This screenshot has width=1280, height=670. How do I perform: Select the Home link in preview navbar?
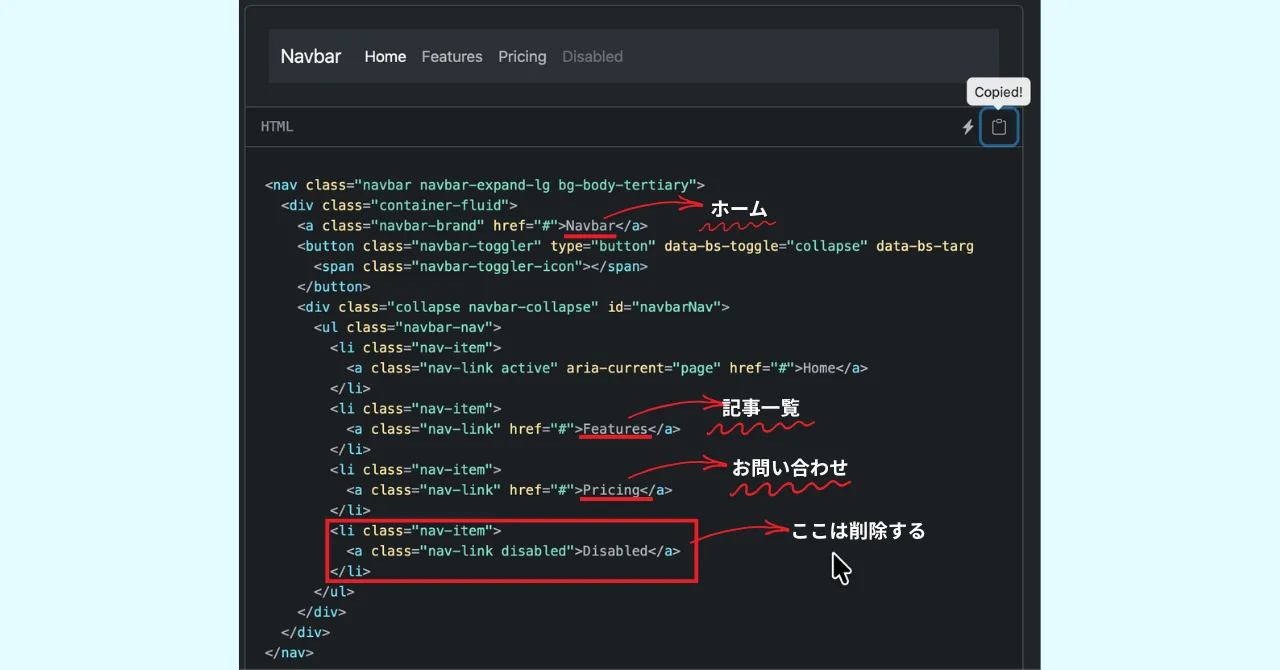coord(385,57)
